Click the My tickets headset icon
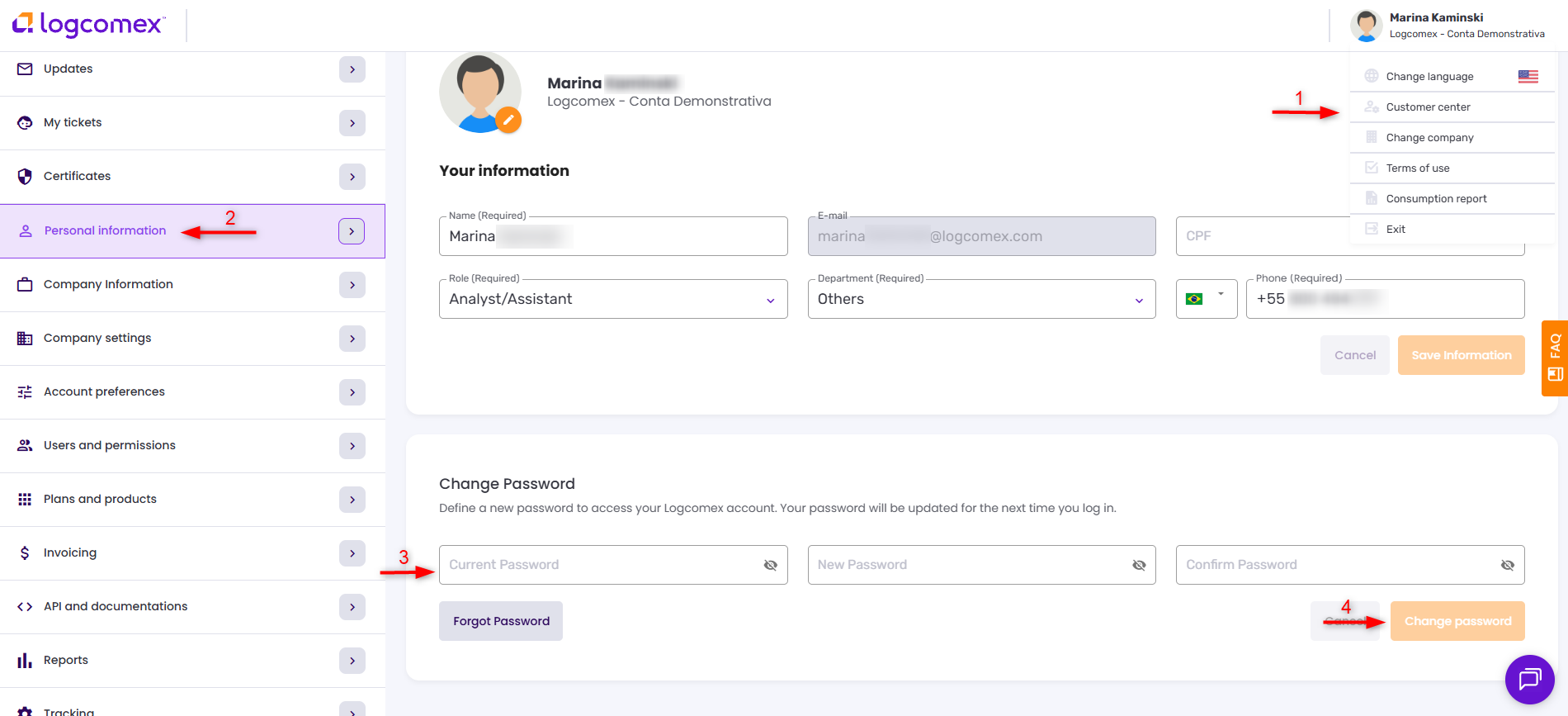1568x716 pixels. coord(25,123)
